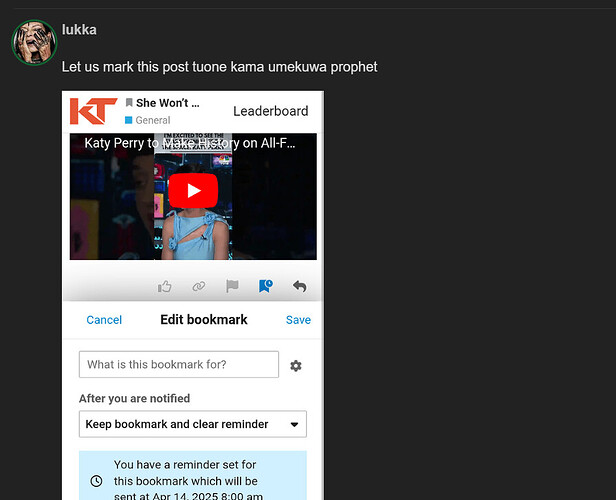The width and height of the screenshot is (616, 500).
Task: Open the lukka username link
Action: click(79, 30)
